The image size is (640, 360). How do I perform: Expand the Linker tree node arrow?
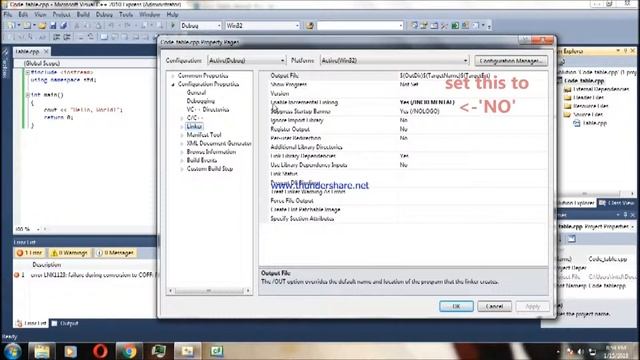(x=182, y=127)
